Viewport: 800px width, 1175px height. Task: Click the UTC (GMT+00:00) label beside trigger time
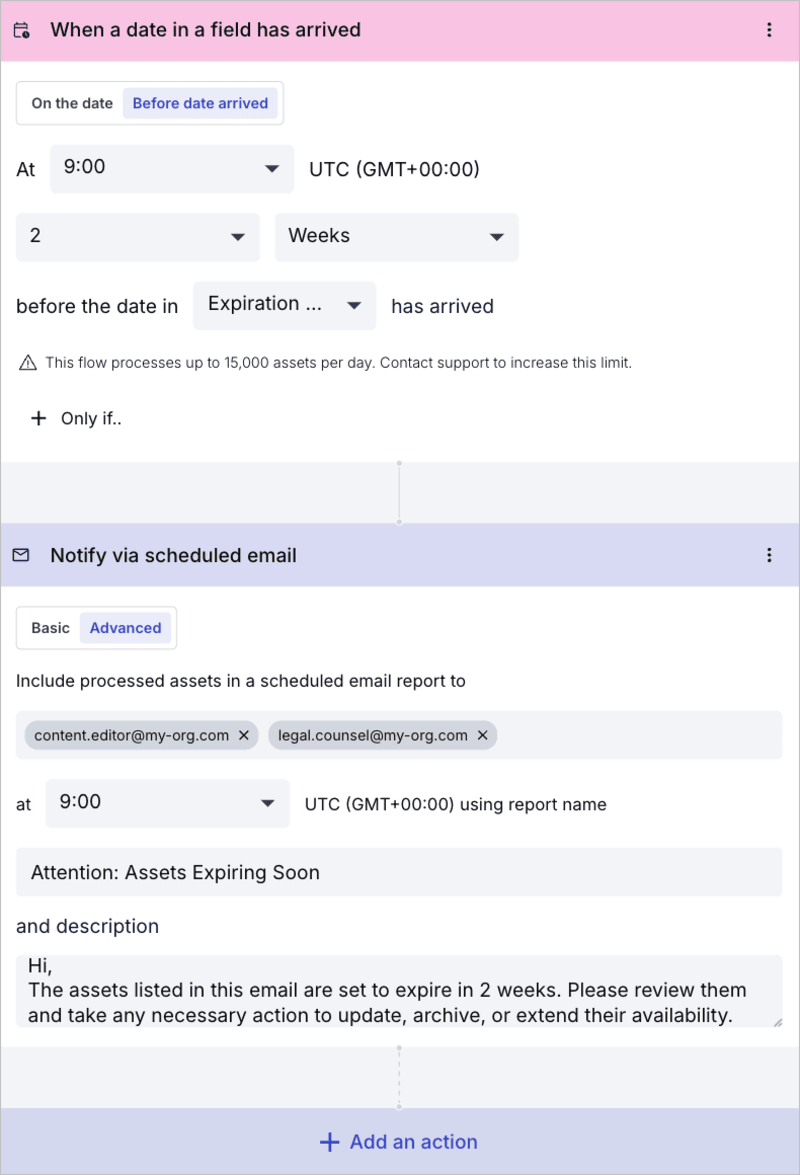(x=394, y=169)
